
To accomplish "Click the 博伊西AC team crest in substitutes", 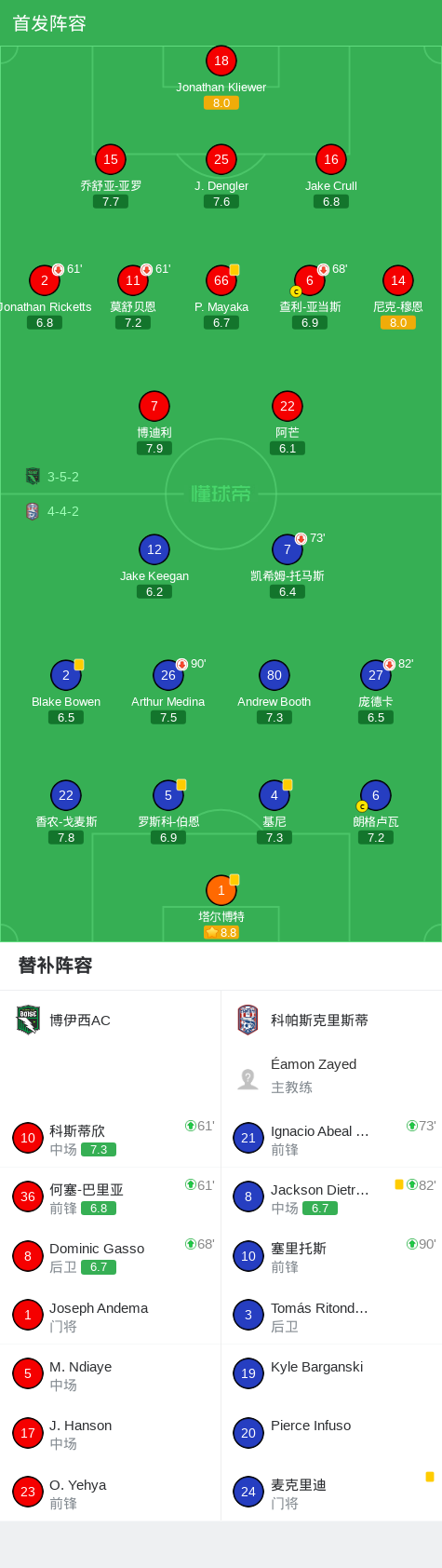I will coord(28,1020).
